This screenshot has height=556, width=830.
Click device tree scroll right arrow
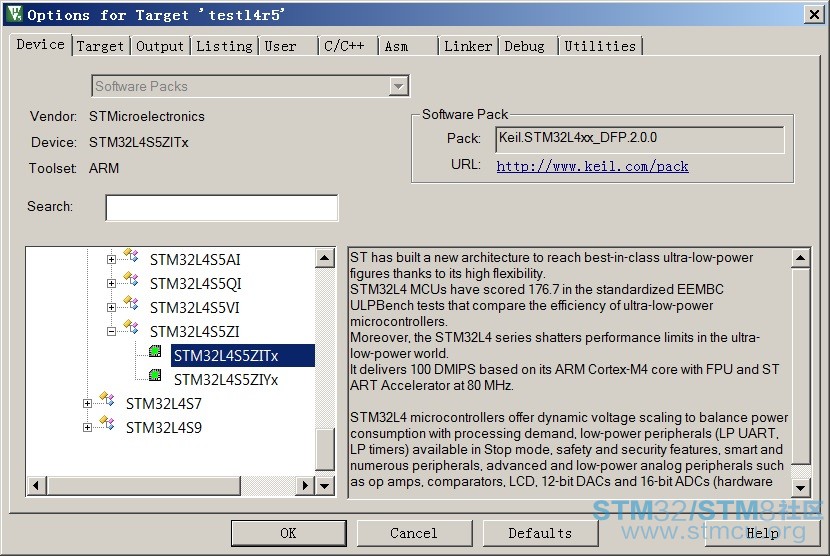click(x=304, y=485)
